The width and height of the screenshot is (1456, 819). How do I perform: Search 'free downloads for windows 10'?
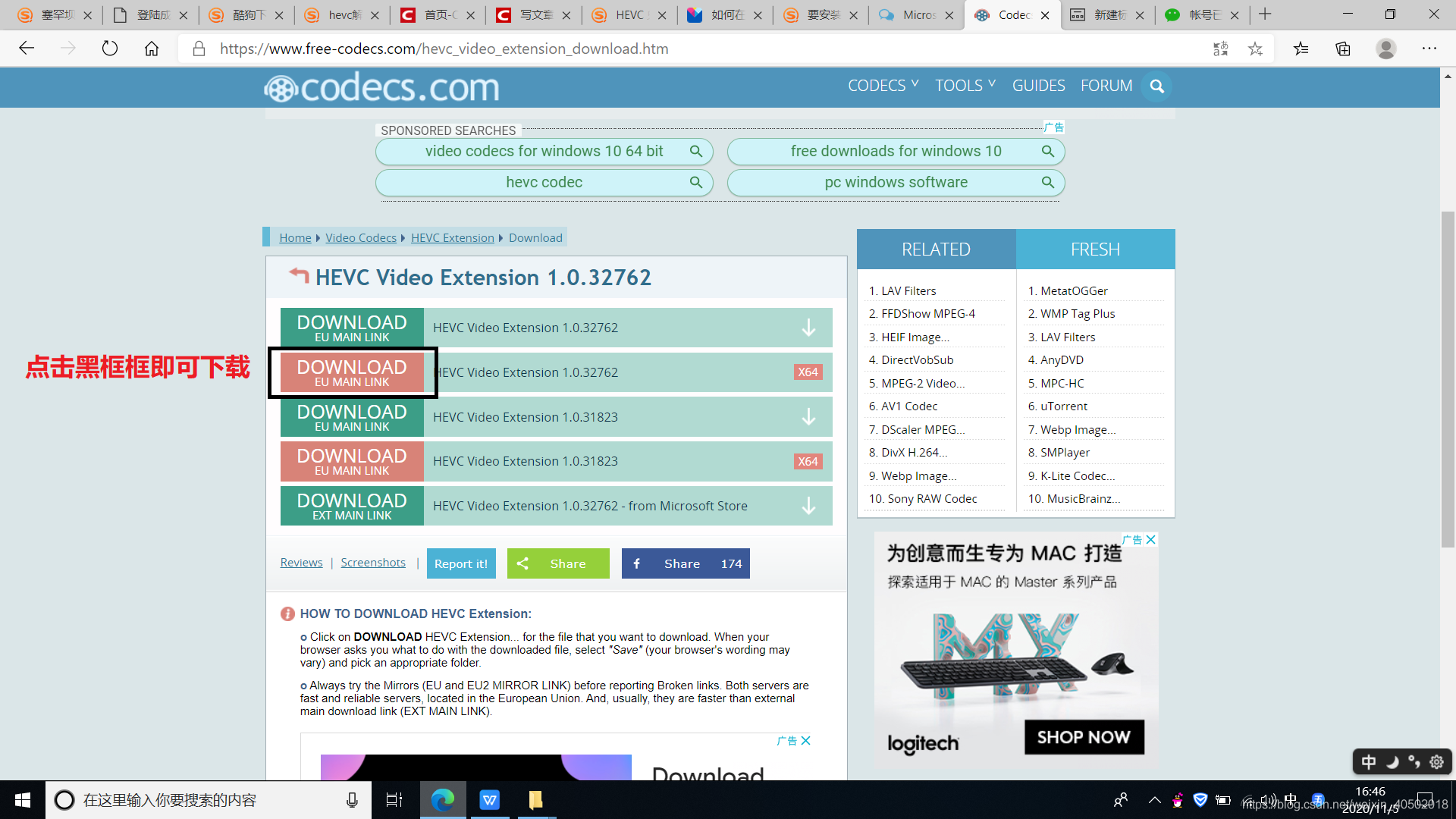[x=896, y=152]
